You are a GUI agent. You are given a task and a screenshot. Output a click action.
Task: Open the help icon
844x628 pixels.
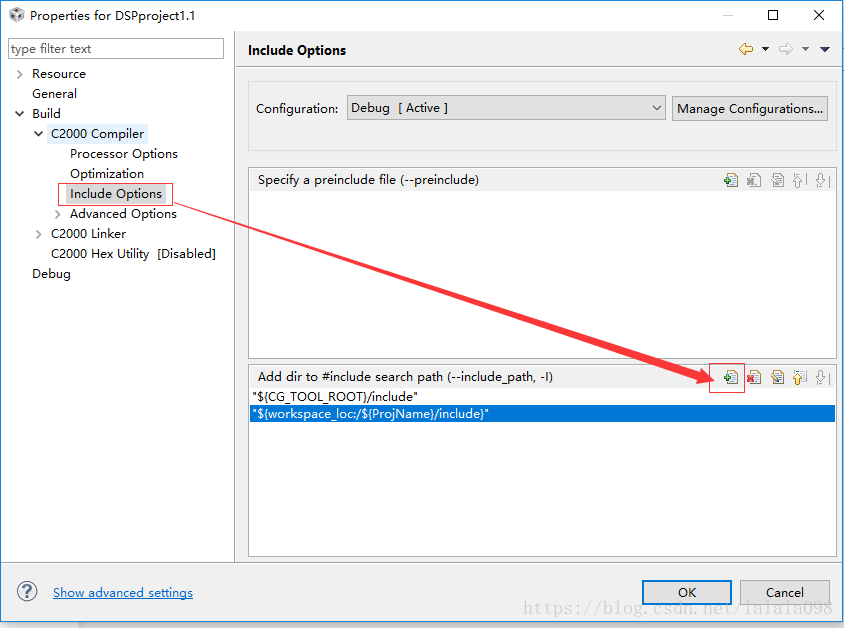click(x=27, y=591)
